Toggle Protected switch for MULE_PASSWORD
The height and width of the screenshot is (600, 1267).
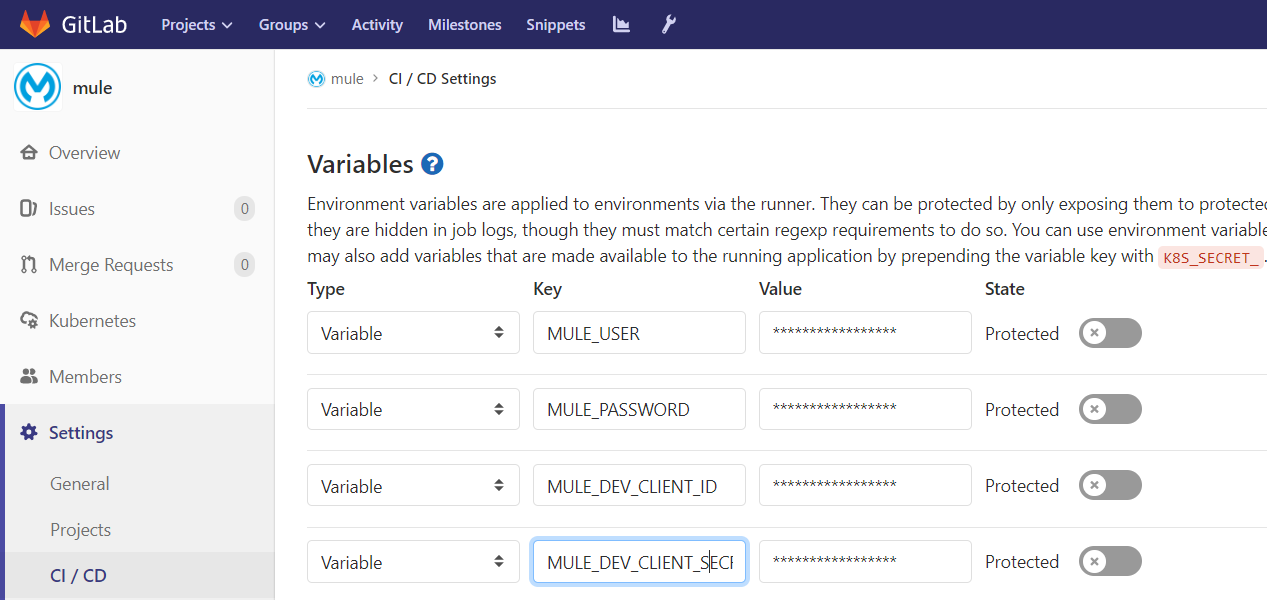click(1109, 409)
